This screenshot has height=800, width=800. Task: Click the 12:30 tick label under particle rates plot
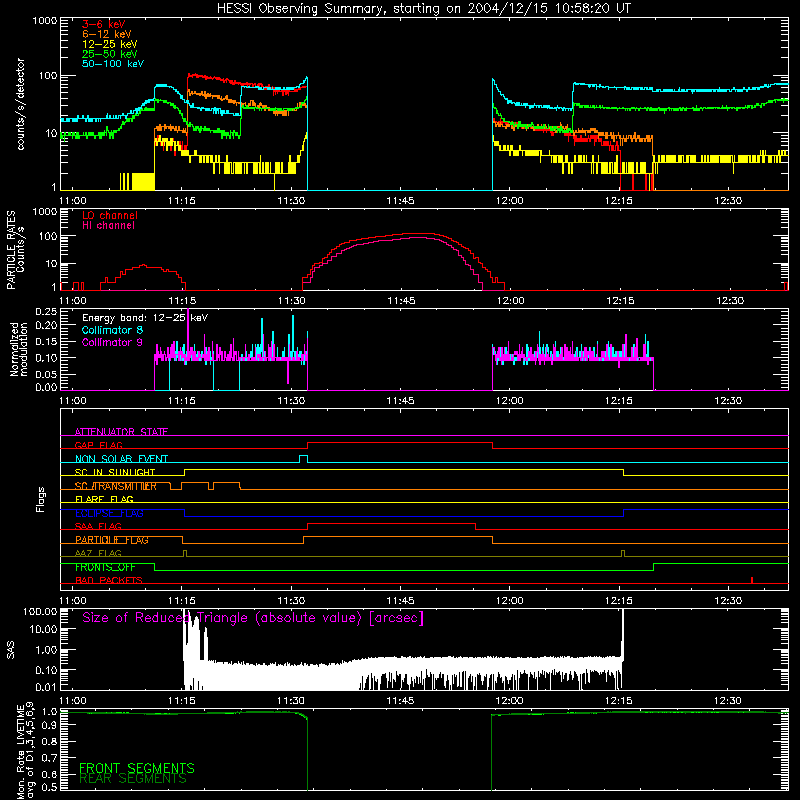pos(729,301)
